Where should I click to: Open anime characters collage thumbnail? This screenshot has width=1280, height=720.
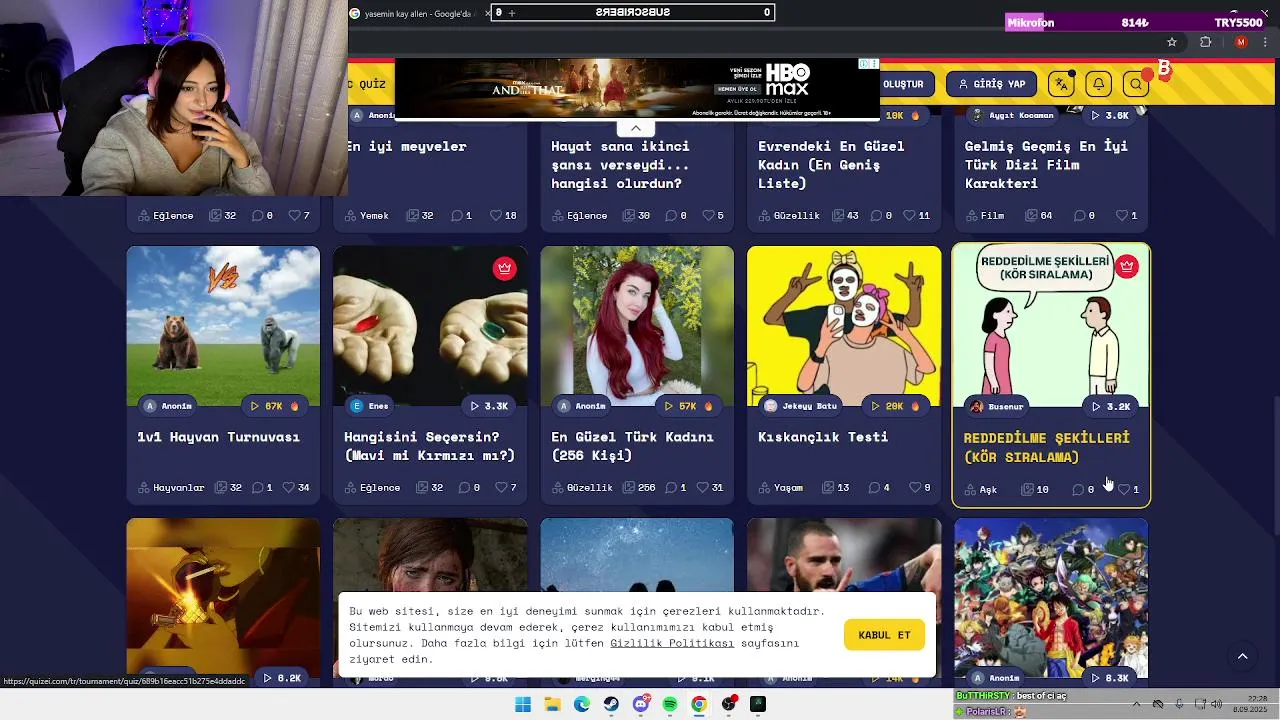1051,598
